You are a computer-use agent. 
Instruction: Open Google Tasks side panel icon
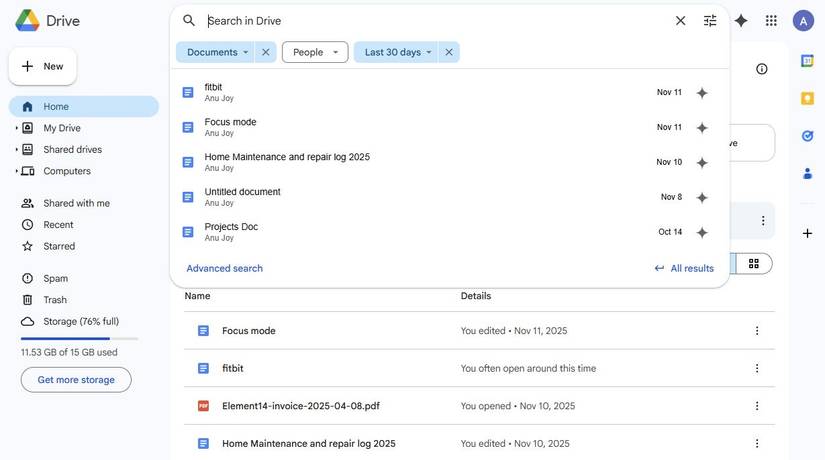807,136
